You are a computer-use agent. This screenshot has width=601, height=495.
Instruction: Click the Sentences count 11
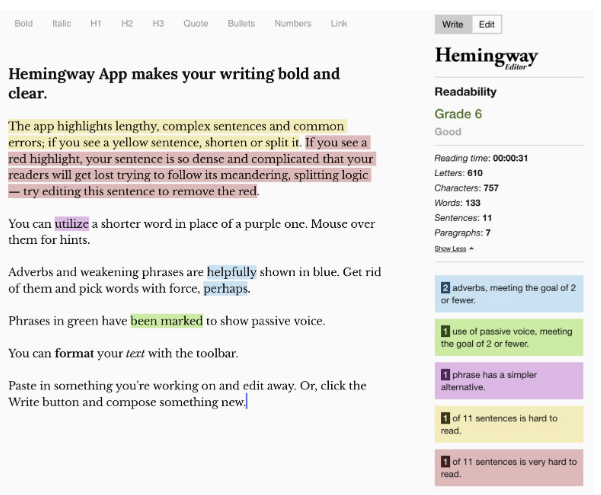487,218
